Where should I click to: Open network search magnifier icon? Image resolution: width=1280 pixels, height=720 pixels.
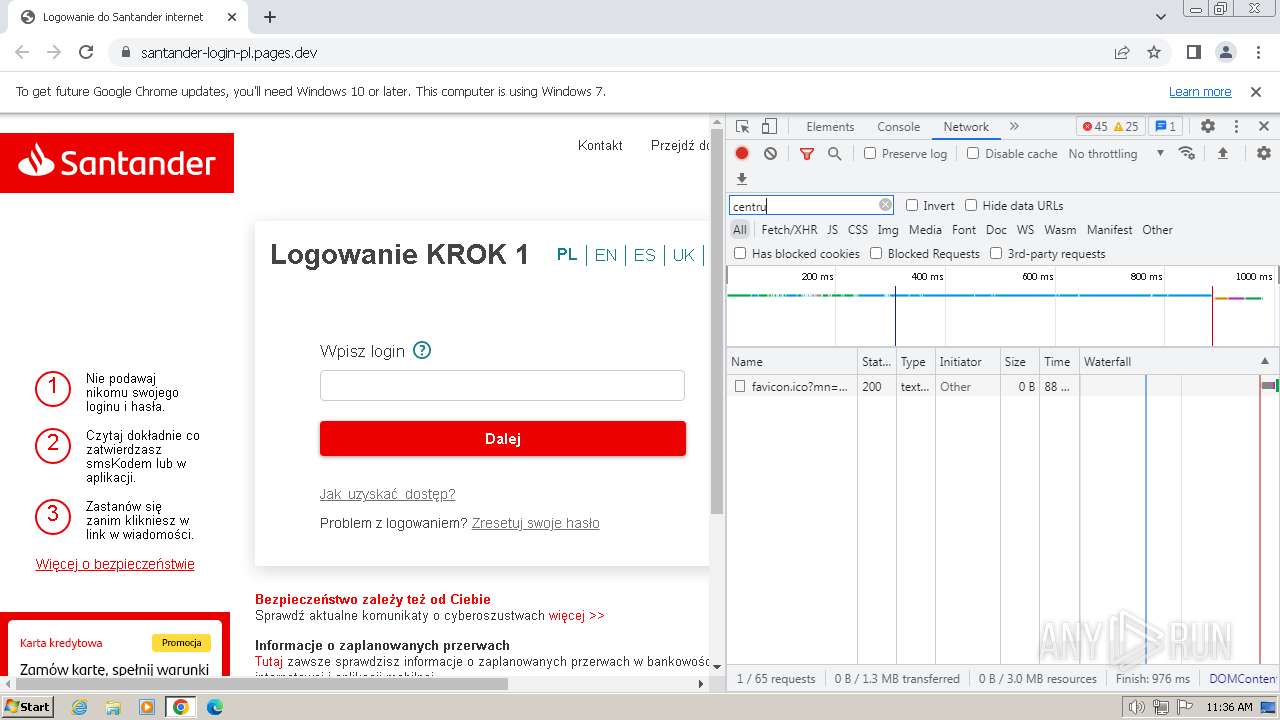[835, 153]
